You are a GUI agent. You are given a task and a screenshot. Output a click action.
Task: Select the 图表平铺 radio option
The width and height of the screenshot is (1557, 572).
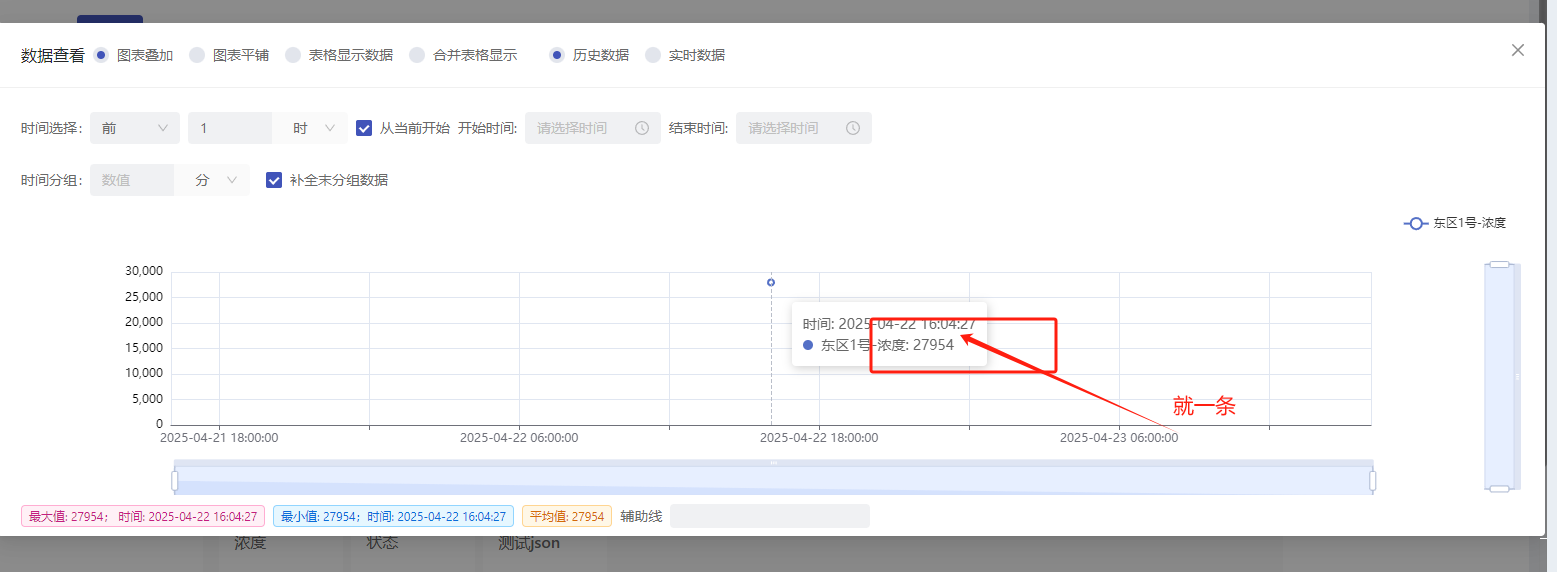tap(197, 55)
